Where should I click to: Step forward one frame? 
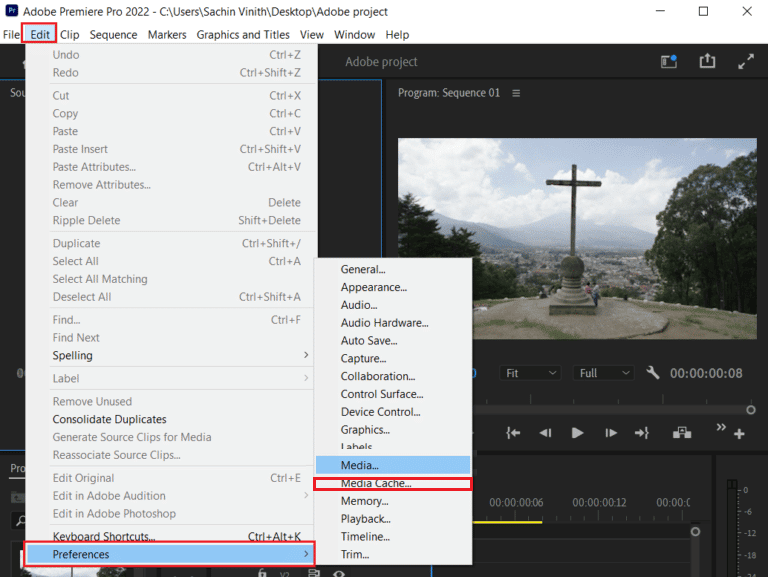(610, 433)
